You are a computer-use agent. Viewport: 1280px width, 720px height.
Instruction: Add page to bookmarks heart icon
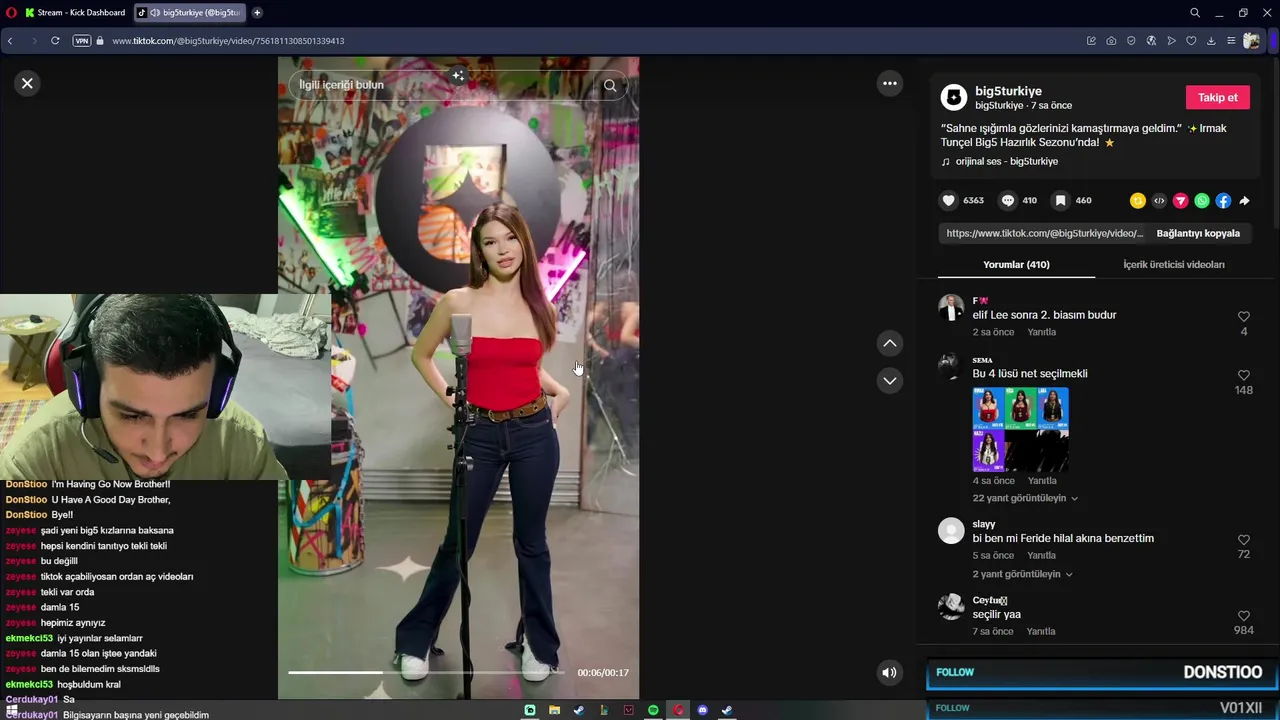click(x=1191, y=41)
